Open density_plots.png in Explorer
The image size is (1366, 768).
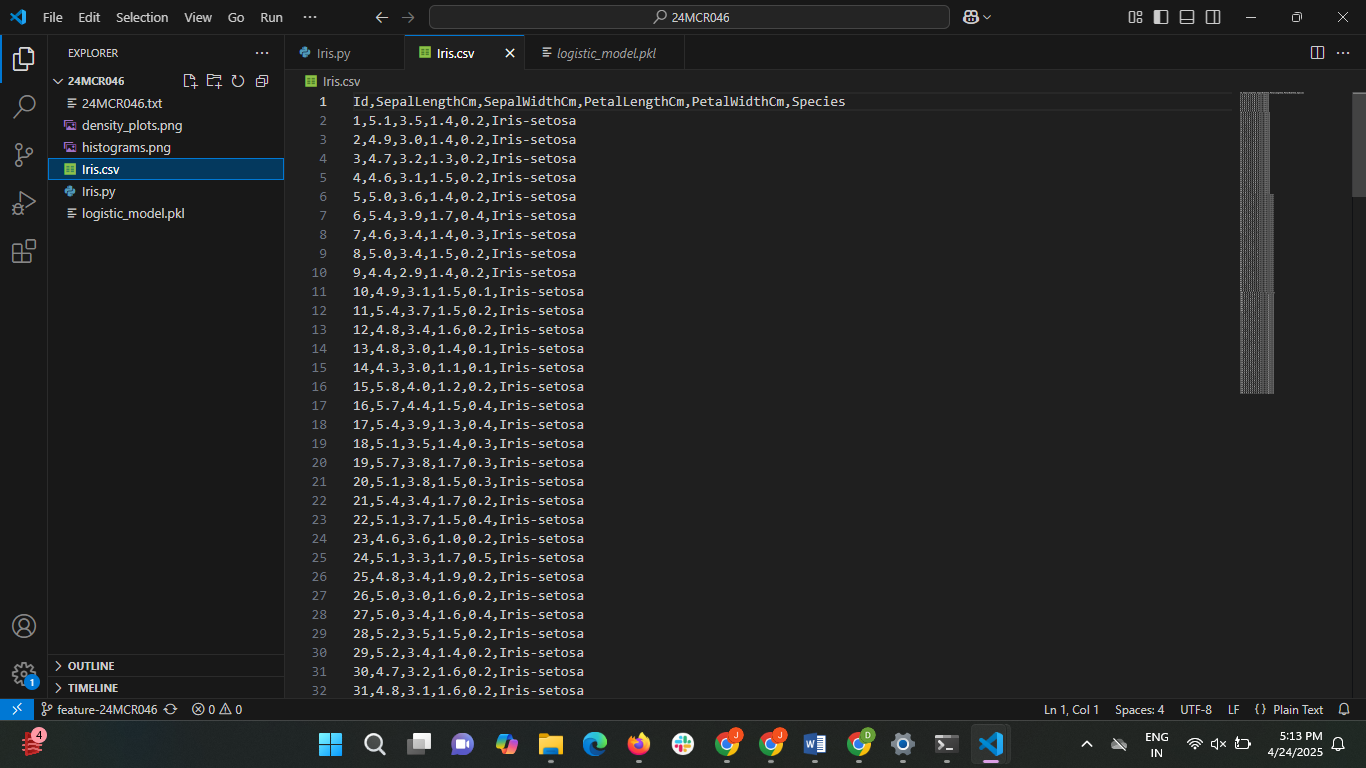(x=166, y=125)
